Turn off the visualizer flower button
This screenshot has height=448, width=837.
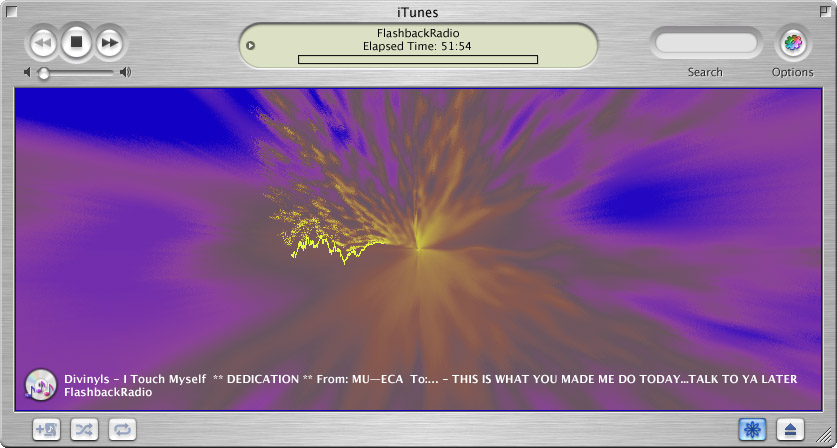753,429
